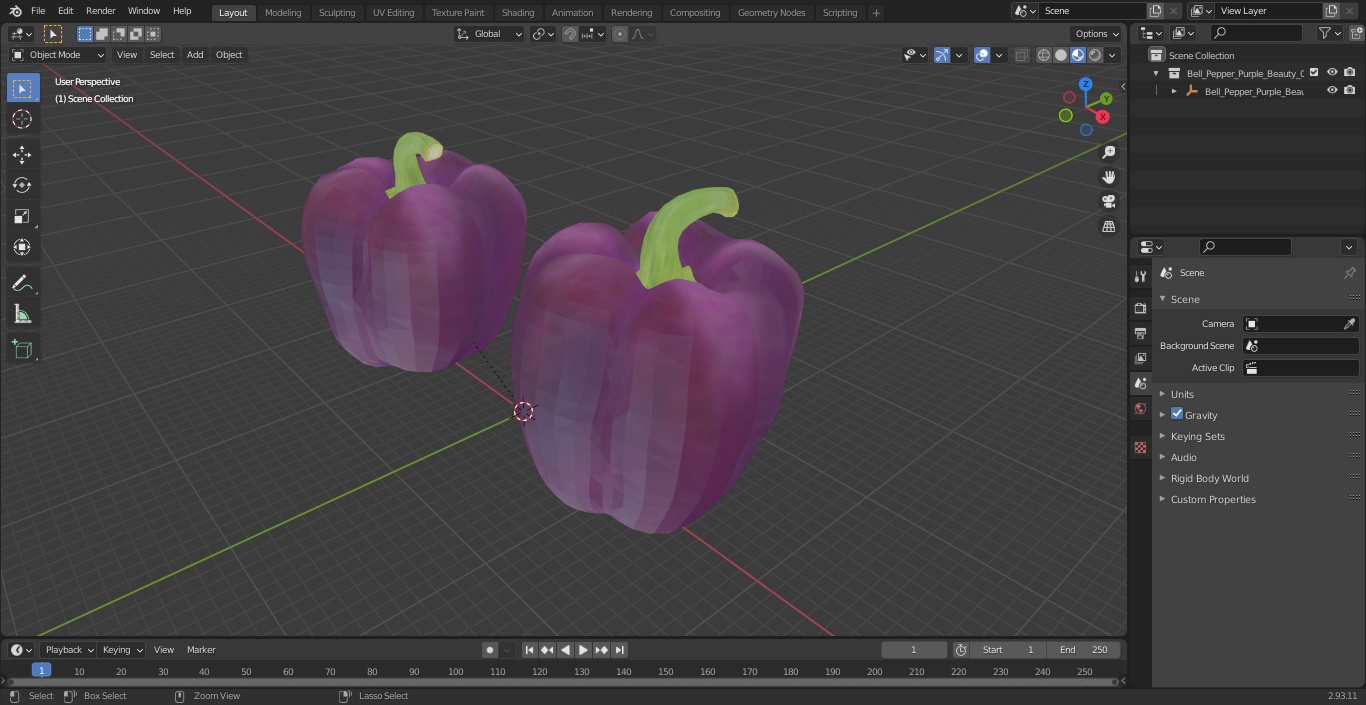Choose the Add Cube tool
The height and width of the screenshot is (705, 1366).
click(22, 349)
